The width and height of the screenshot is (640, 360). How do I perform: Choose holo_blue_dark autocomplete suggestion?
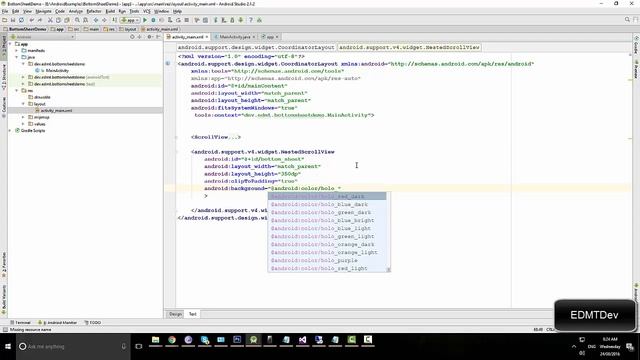327,204
